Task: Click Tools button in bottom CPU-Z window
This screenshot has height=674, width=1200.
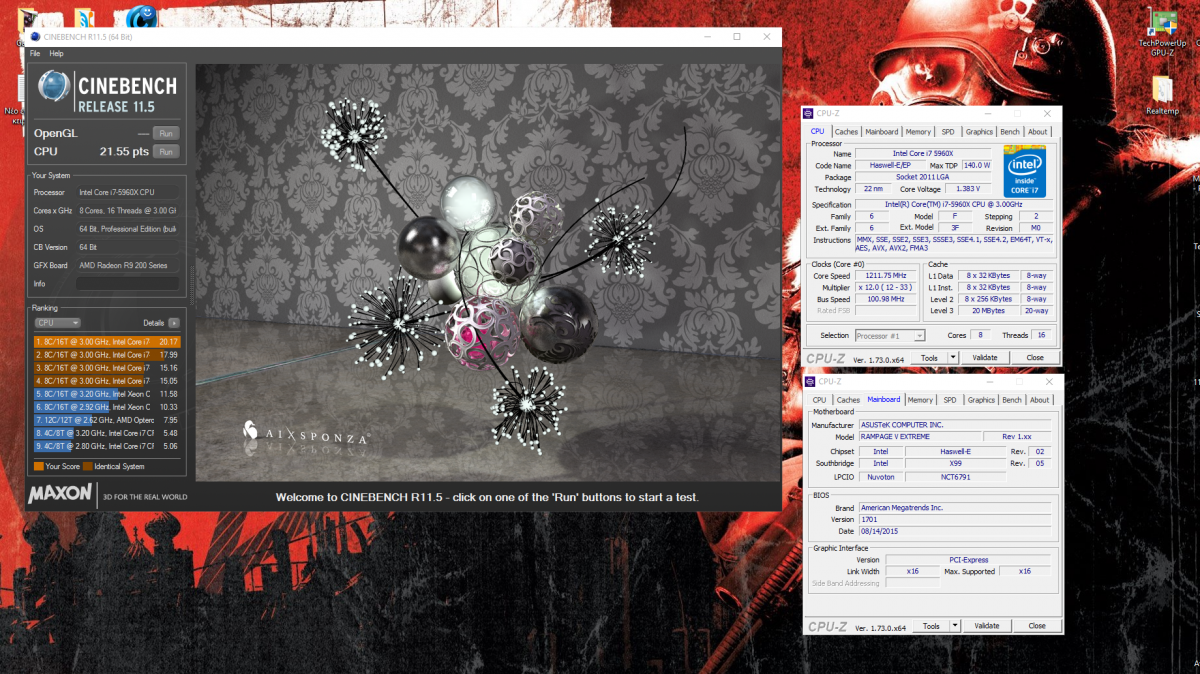Action: (x=931, y=626)
